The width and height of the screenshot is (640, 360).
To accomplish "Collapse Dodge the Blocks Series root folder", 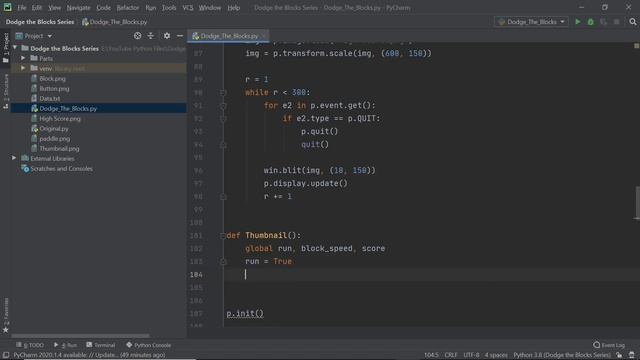I will (x=15, y=48).
